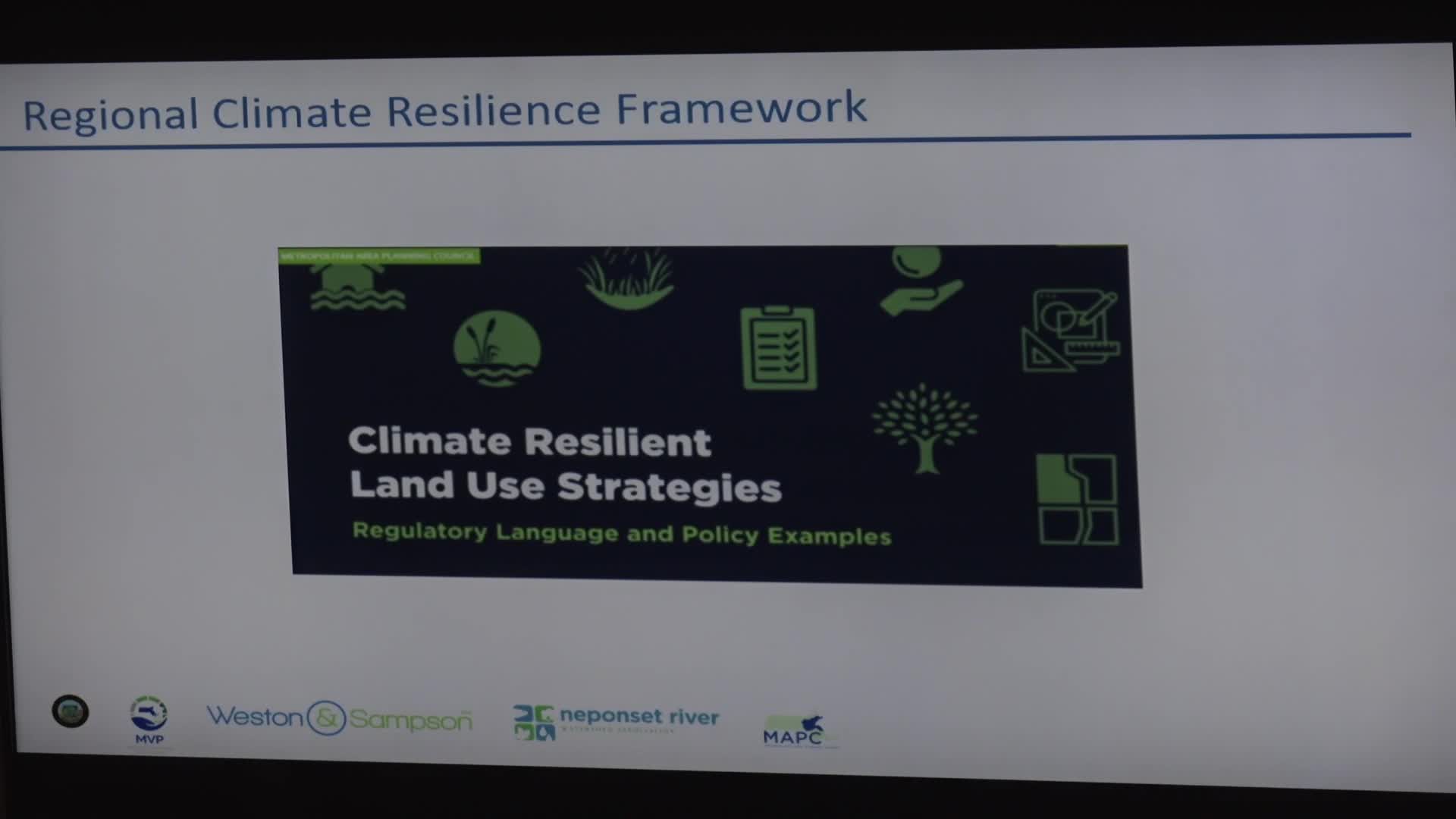Click the blue line under slide title
This screenshot has width=1456, height=819.
tap(705, 142)
